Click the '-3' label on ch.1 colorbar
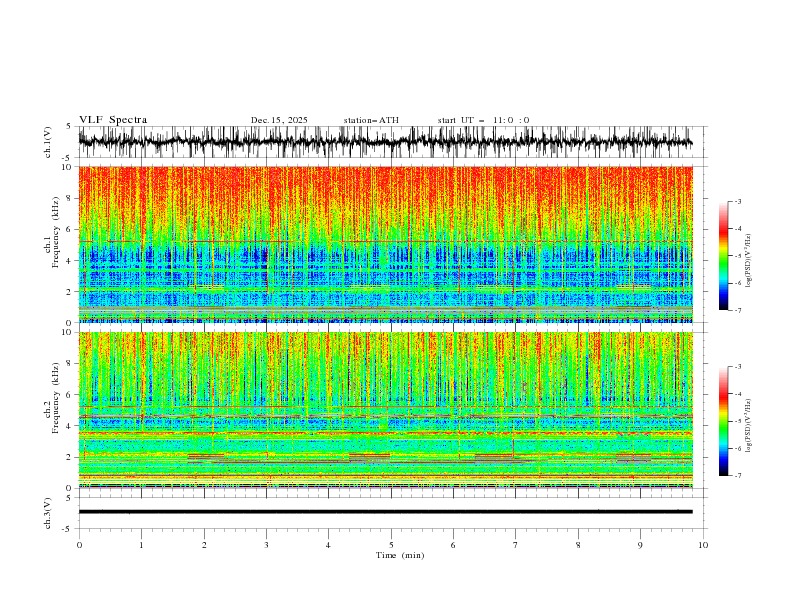792x612 pixels. pos(737,201)
